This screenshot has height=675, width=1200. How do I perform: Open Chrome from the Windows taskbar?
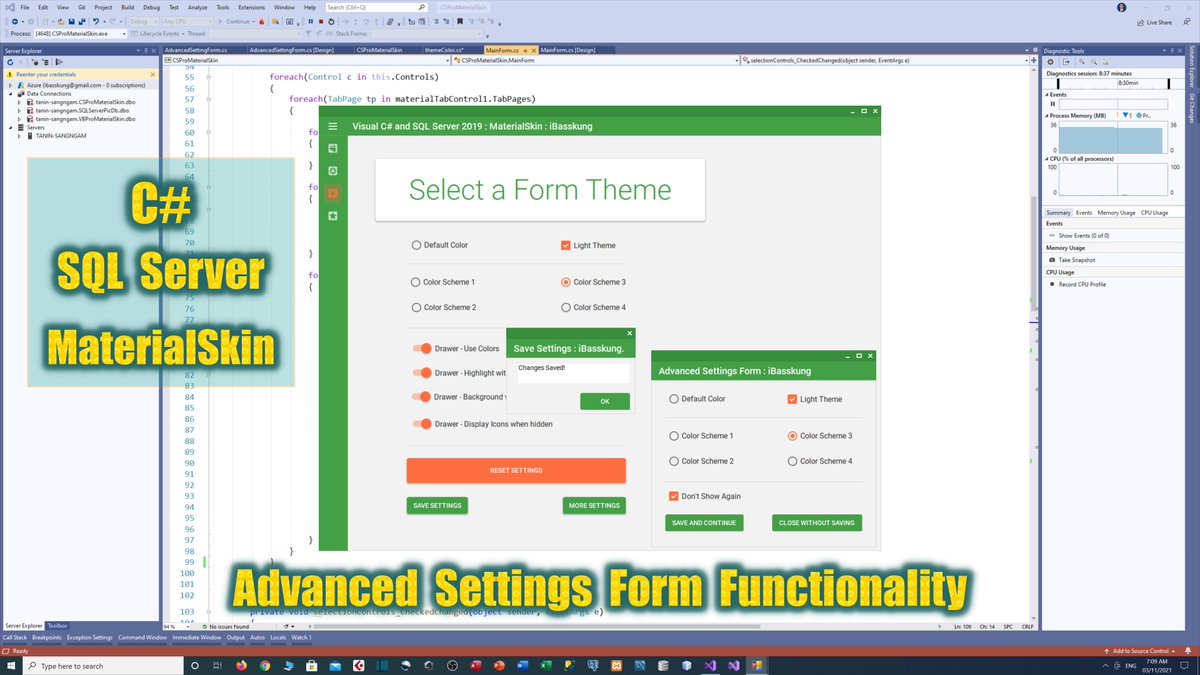tap(265, 665)
